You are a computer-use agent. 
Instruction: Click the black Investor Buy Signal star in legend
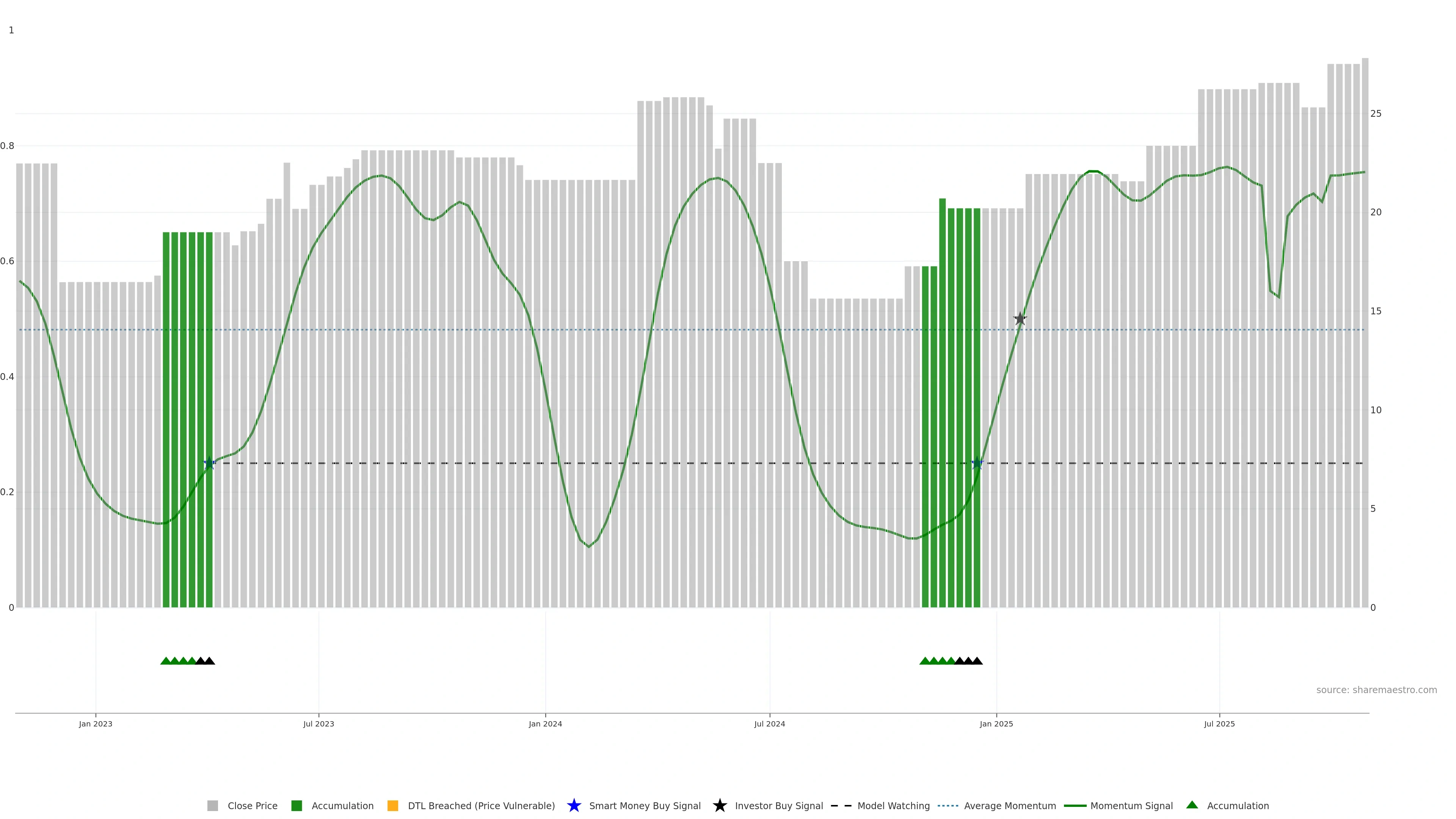click(x=720, y=805)
